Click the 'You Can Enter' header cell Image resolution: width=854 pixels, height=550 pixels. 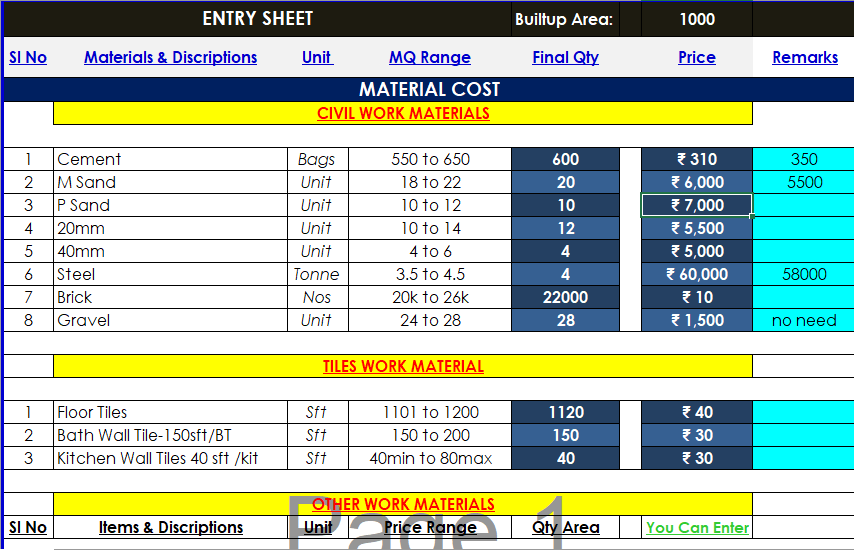697,527
